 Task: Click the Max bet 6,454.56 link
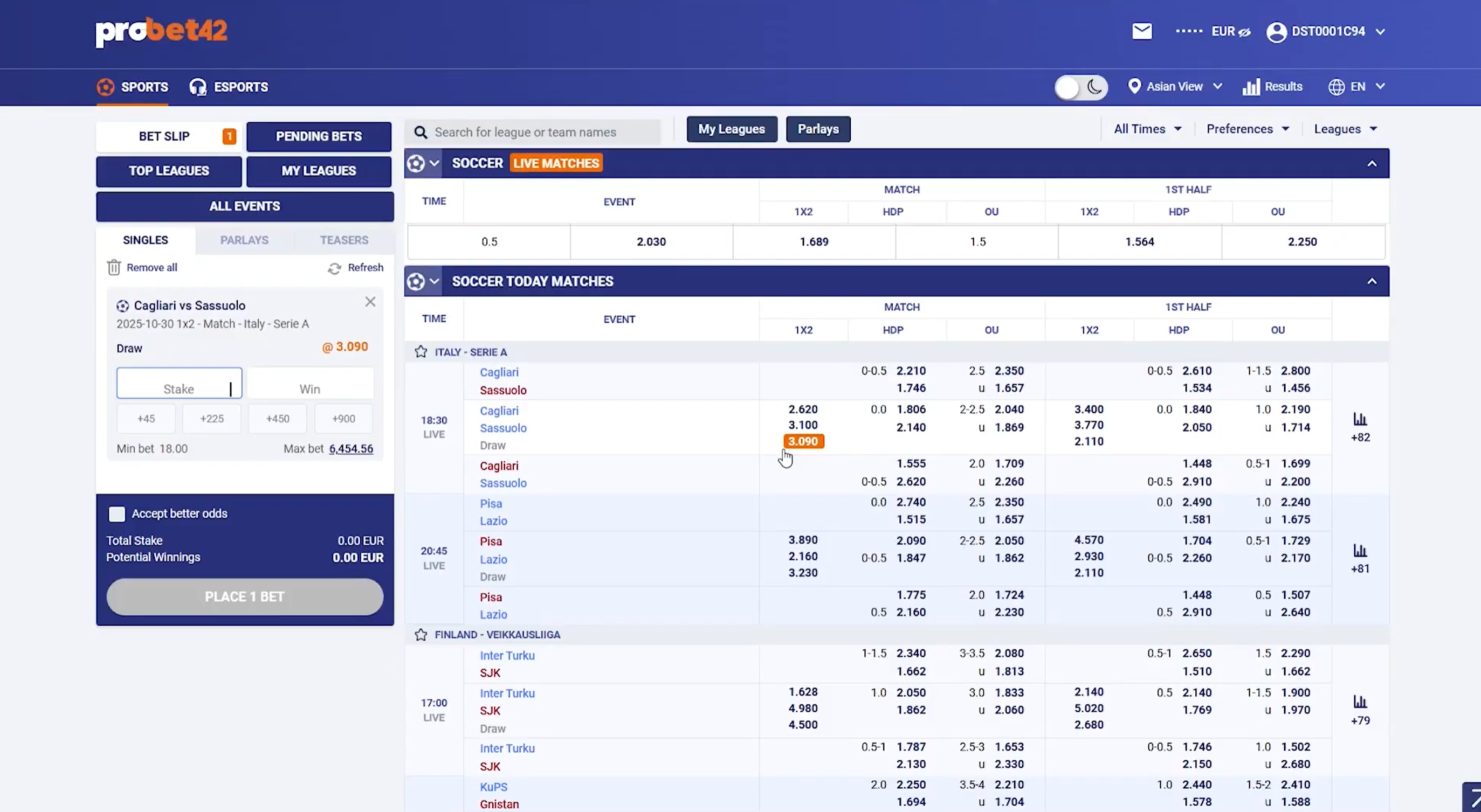350,449
